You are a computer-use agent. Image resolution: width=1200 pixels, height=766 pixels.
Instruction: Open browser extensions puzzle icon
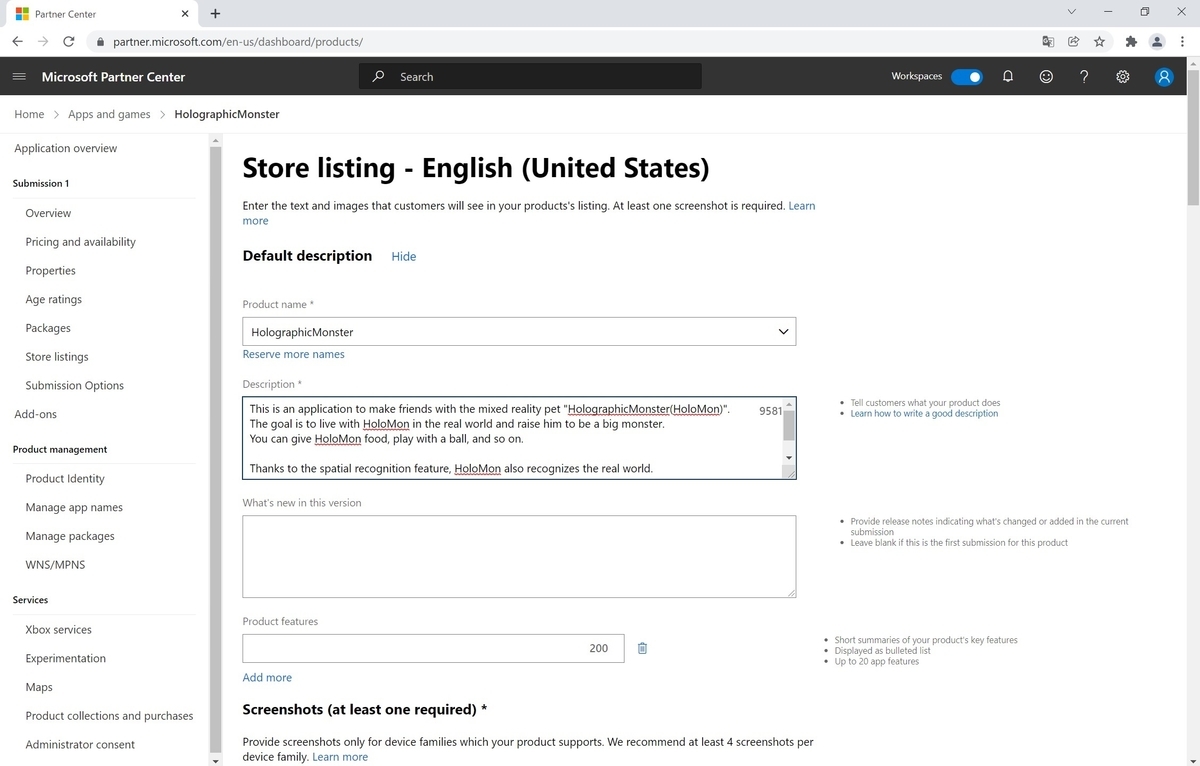pyautogui.click(x=1130, y=41)
